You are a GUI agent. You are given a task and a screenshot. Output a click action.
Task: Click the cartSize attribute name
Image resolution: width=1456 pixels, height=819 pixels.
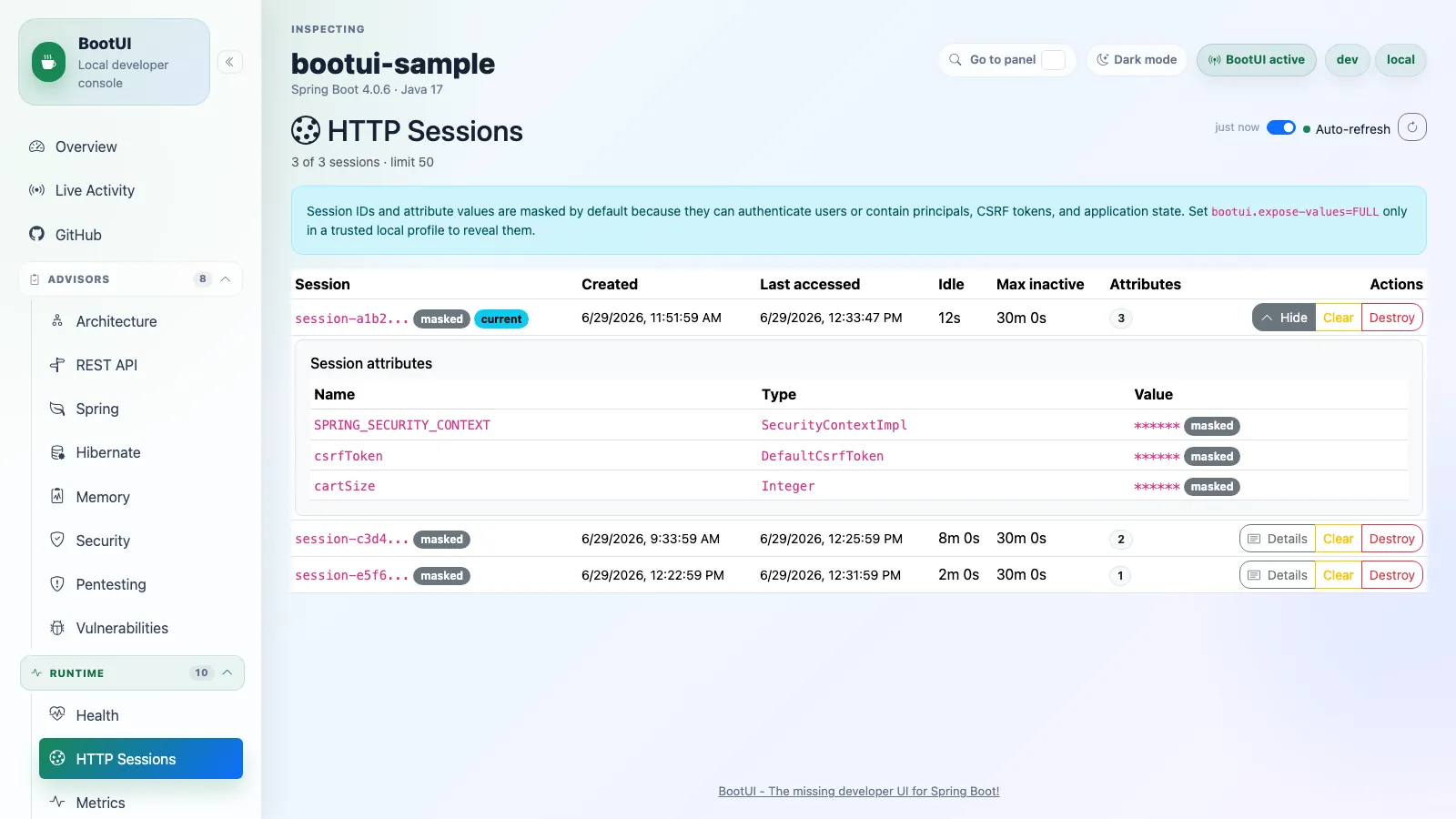(345, 486)
